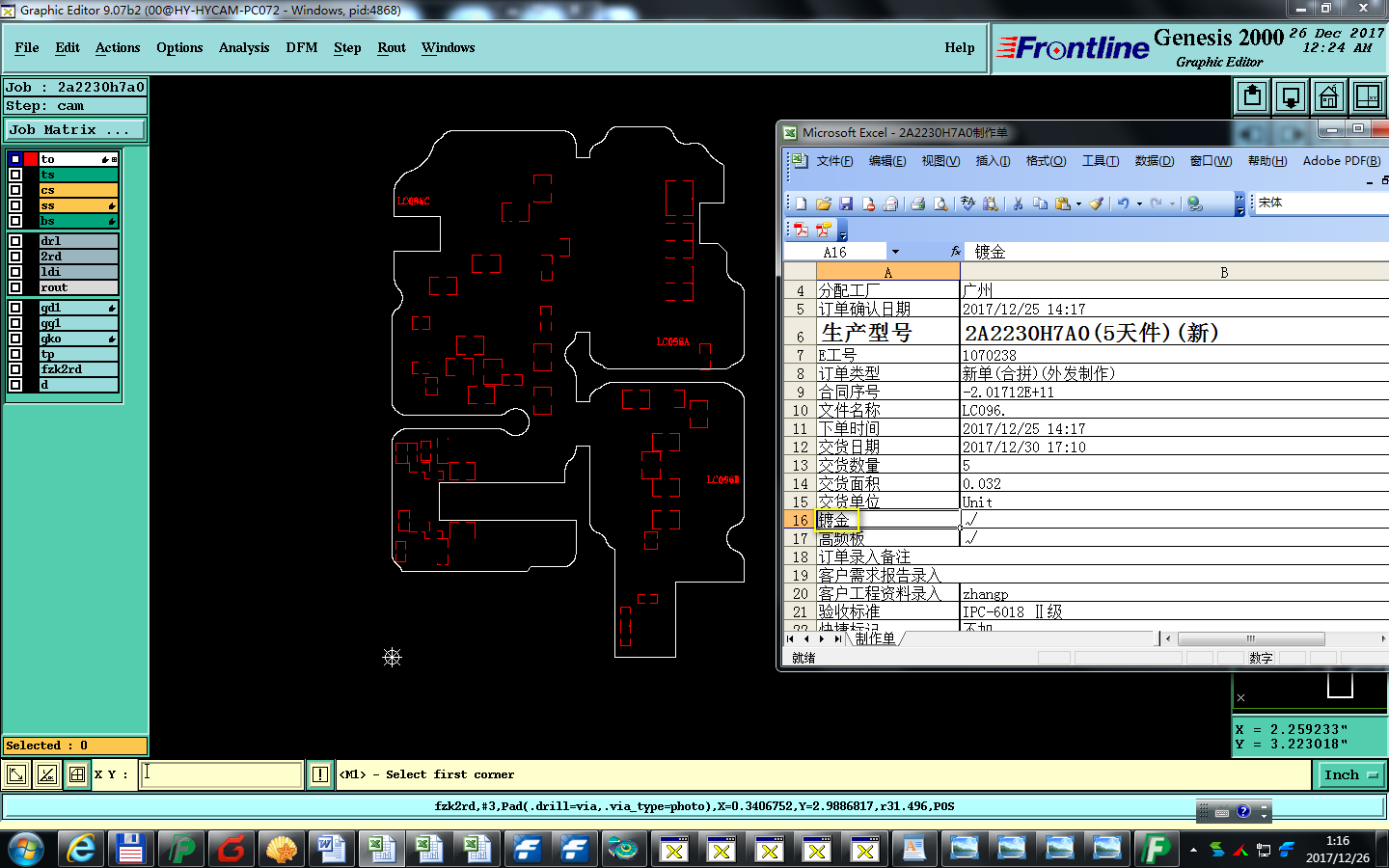Toggle the display checkbox for layer ss
The image size is (1389, 868).
[x=15, y=205]
